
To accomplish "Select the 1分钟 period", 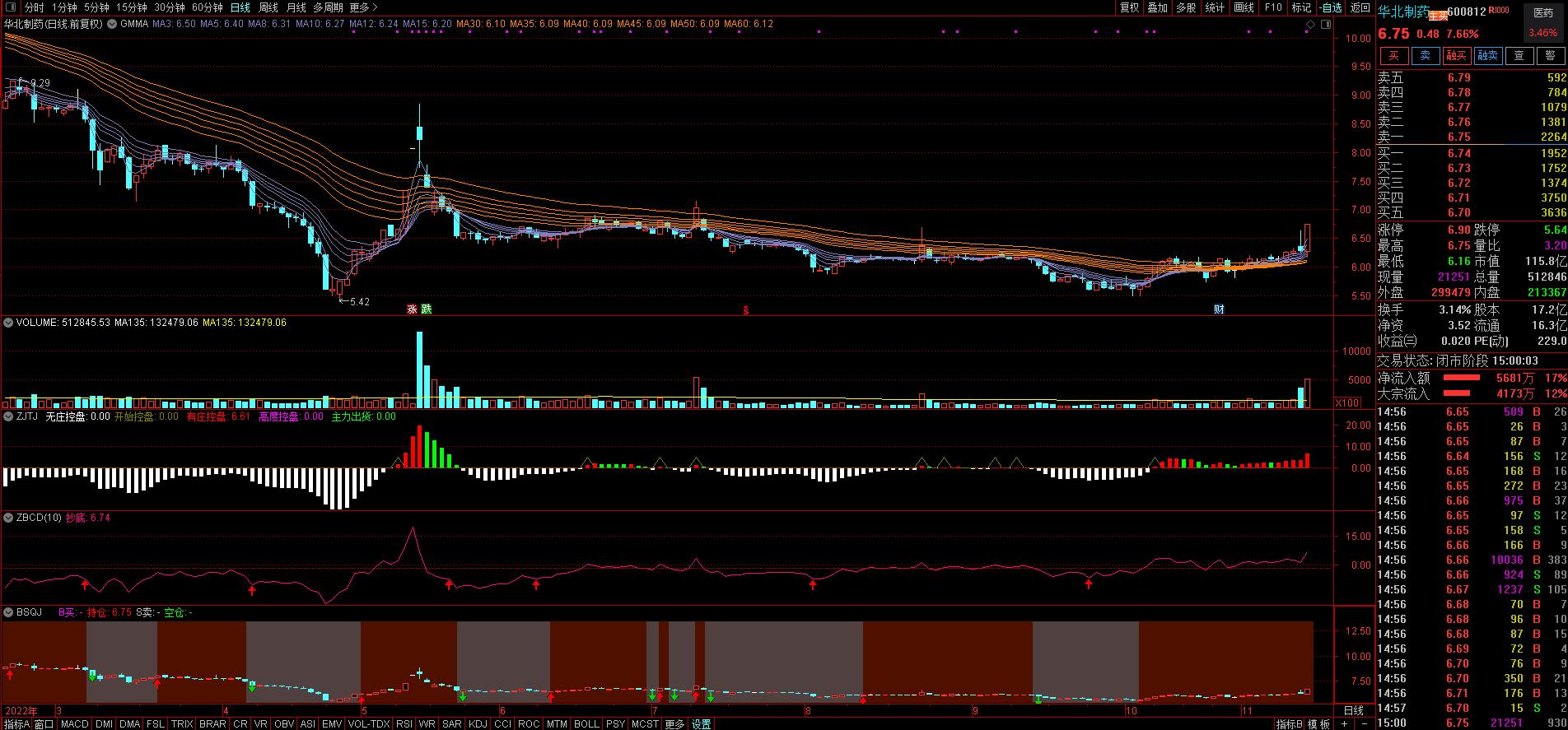I will [63, 7].
